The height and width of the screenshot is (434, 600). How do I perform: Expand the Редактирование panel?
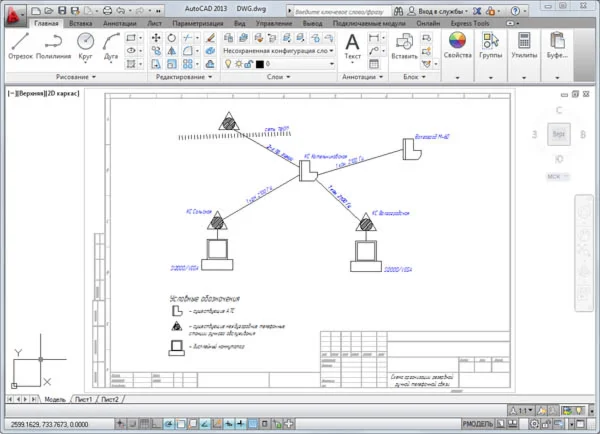click(x=184, y=77)
